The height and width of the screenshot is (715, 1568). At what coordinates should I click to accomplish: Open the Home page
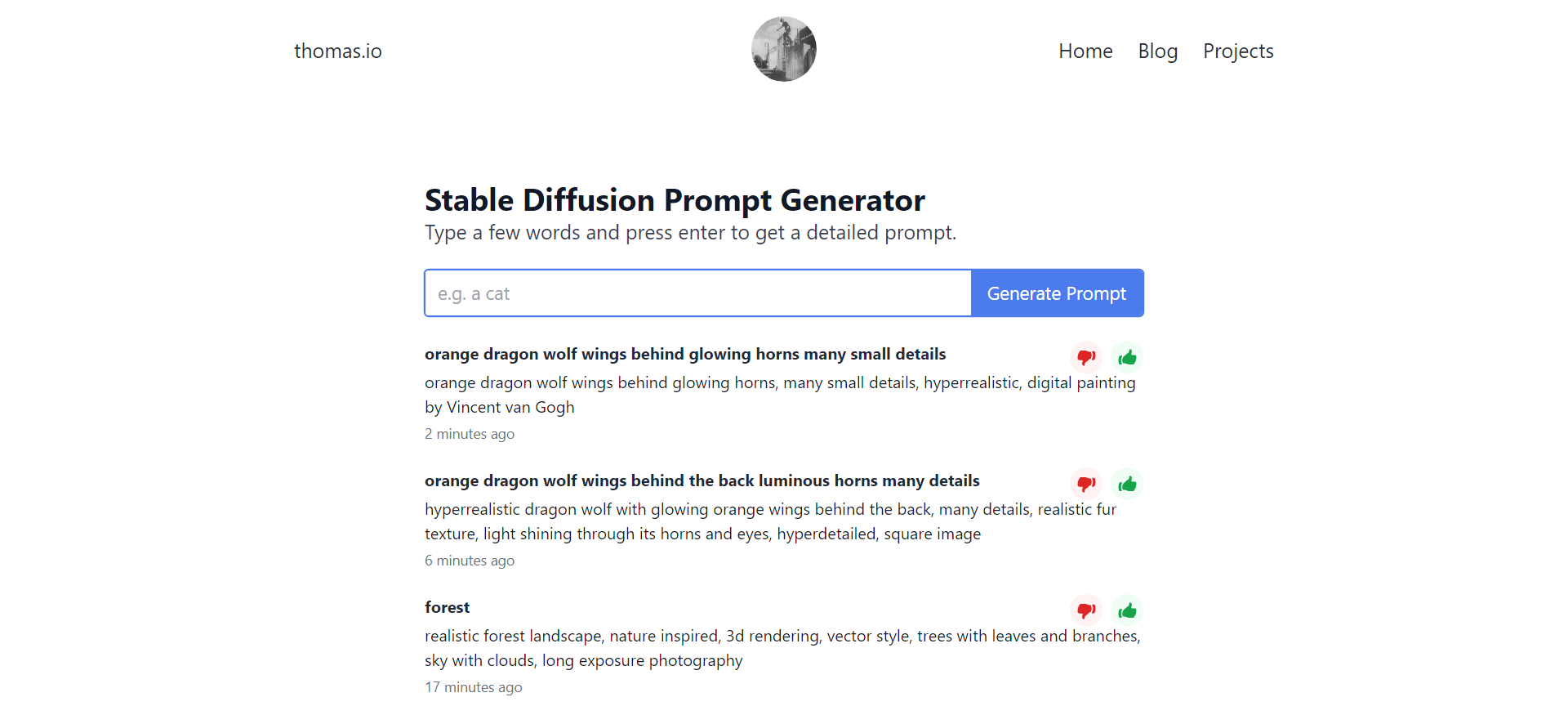click(1085, 51)
